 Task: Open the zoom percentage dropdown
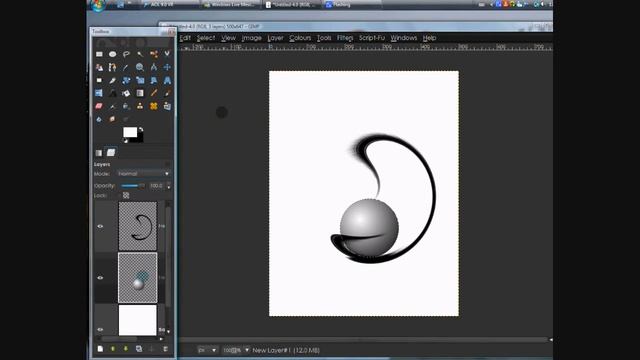coord(247,350)
